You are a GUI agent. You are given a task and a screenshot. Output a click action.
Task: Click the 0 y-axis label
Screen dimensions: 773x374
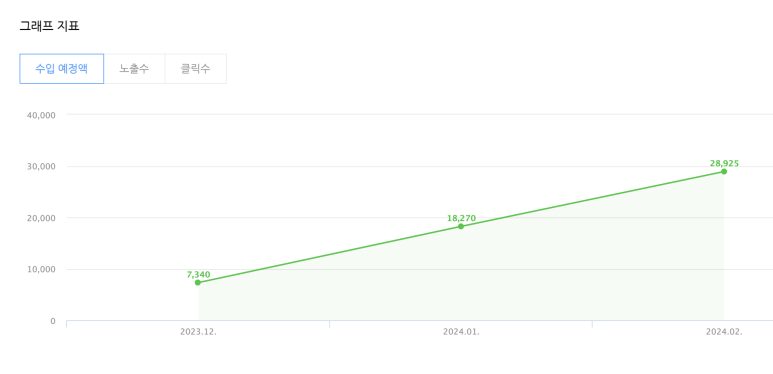(53, 321)
